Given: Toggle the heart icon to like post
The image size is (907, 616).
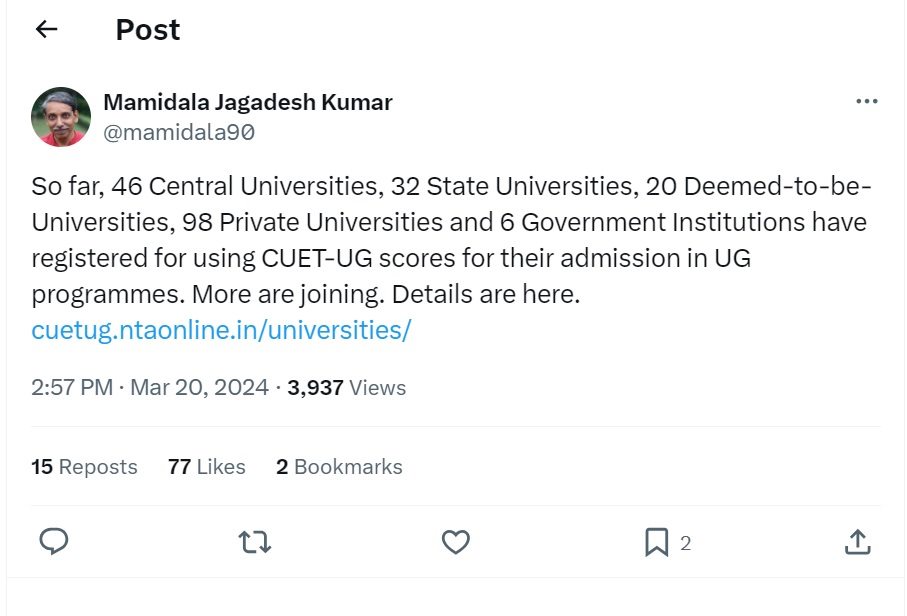Looking at the screenshot, I should point(456,542).
